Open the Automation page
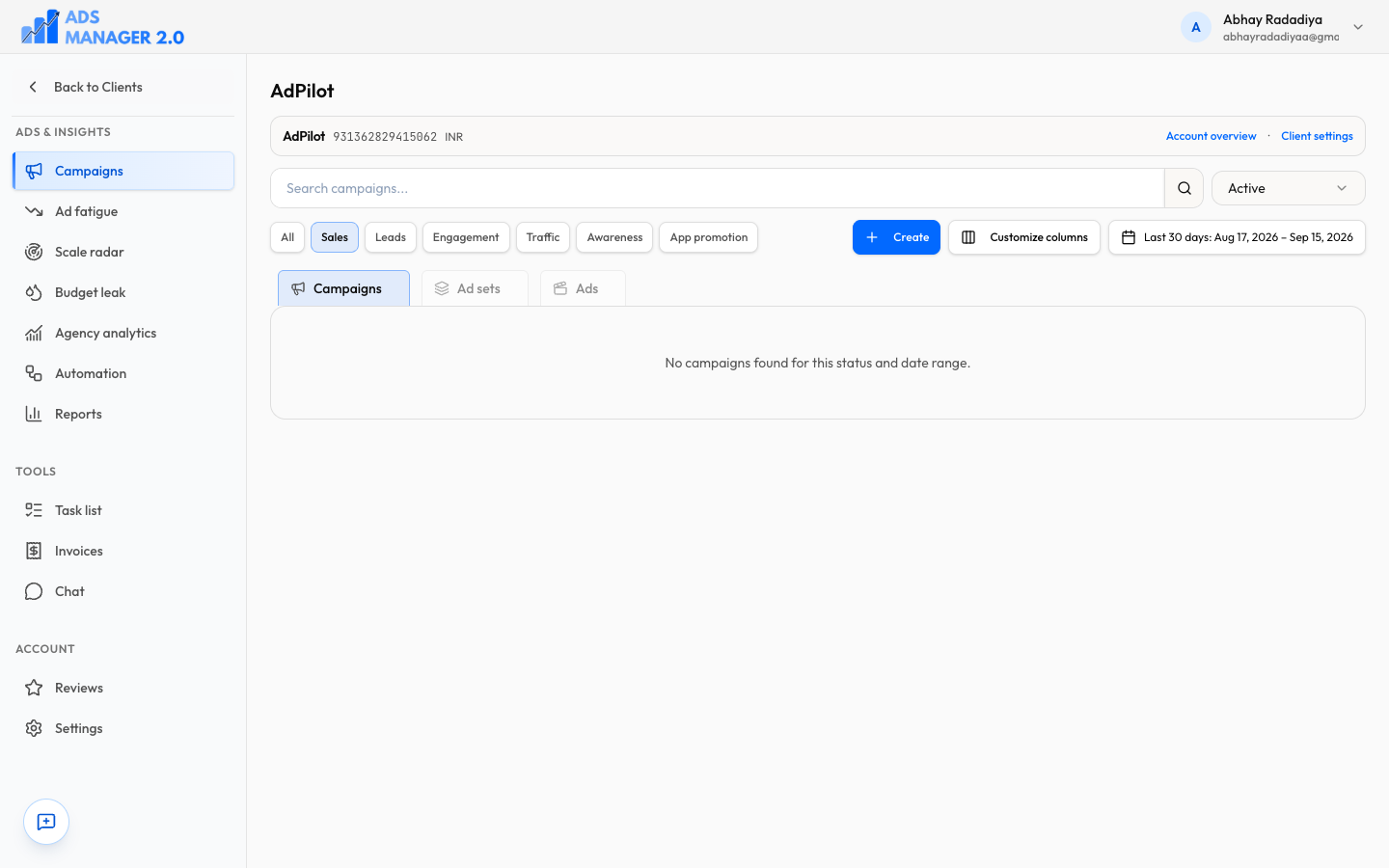Image resolution: width=1389 pixels, height=868 pixels. click(x=123, y=373)
